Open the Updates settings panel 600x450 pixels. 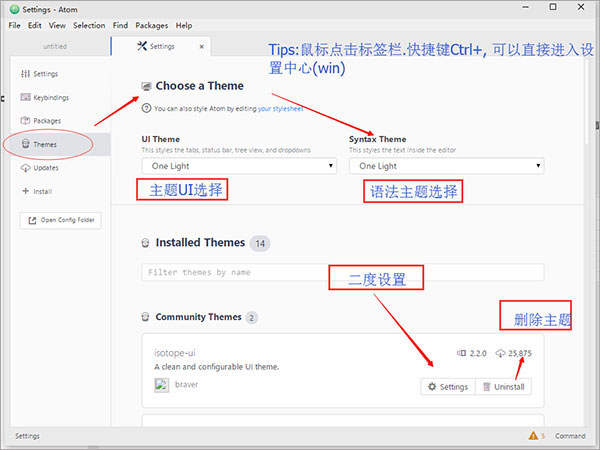click(x=46, y=167)
